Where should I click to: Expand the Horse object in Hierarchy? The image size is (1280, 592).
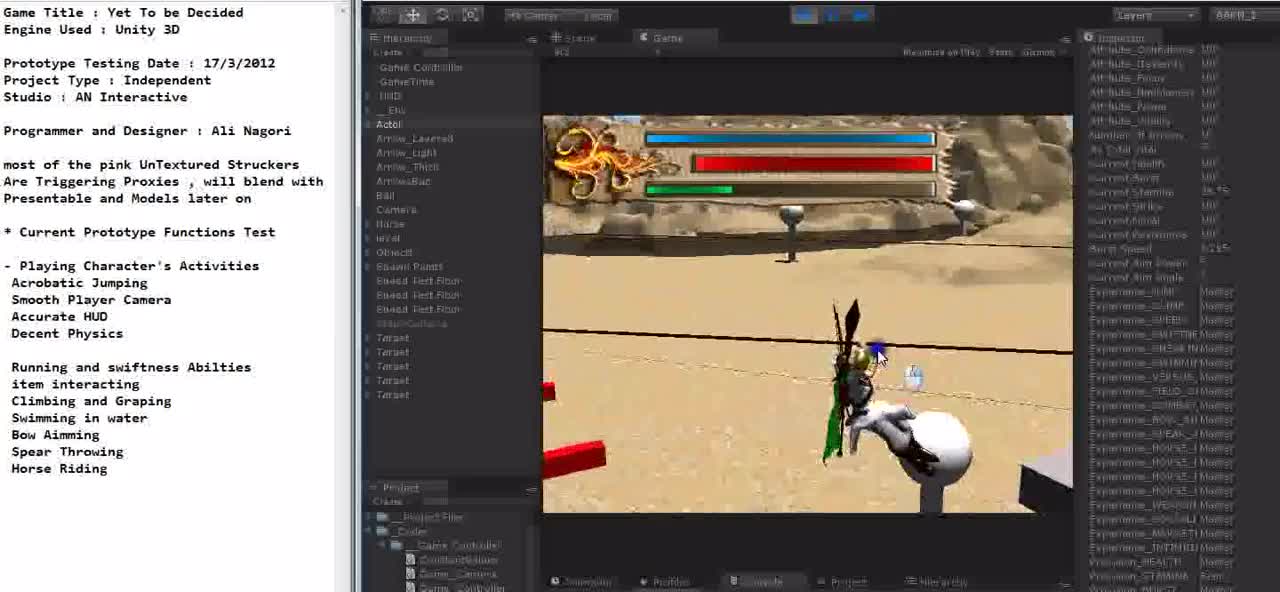point(369,224)
